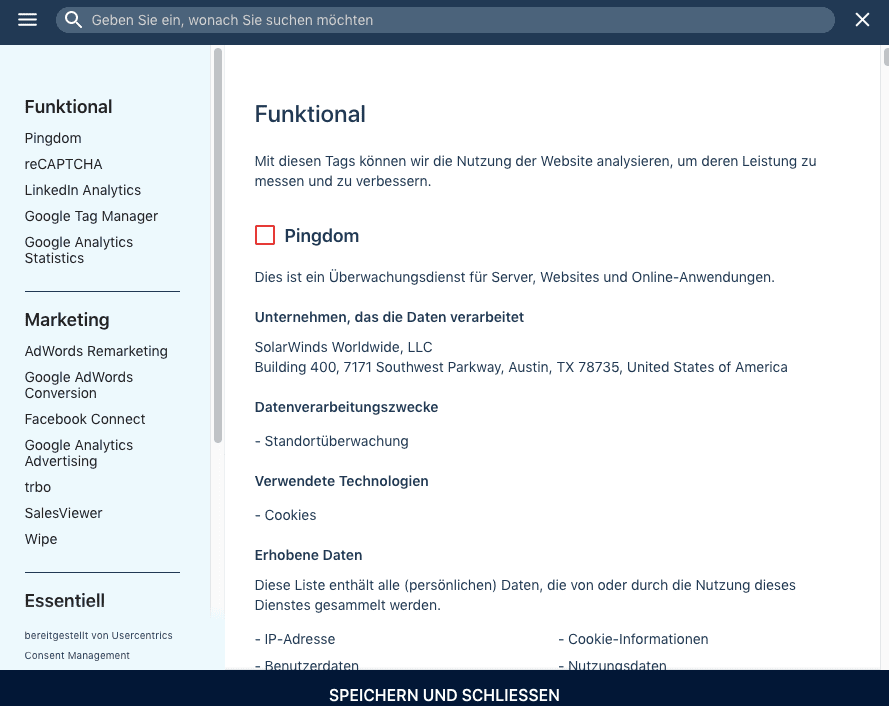Screen dimensions: 889x706
Task: Click the SolarWinds Worldwide, LLC text
Action: point(343,347)
